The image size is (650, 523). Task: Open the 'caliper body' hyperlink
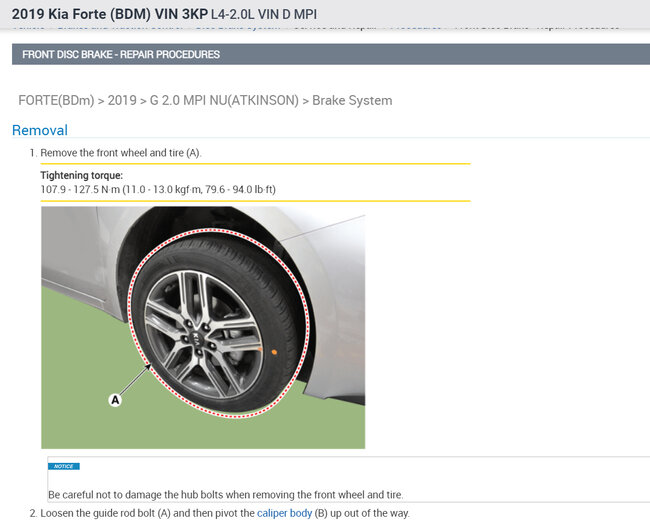tap(284, 513)
